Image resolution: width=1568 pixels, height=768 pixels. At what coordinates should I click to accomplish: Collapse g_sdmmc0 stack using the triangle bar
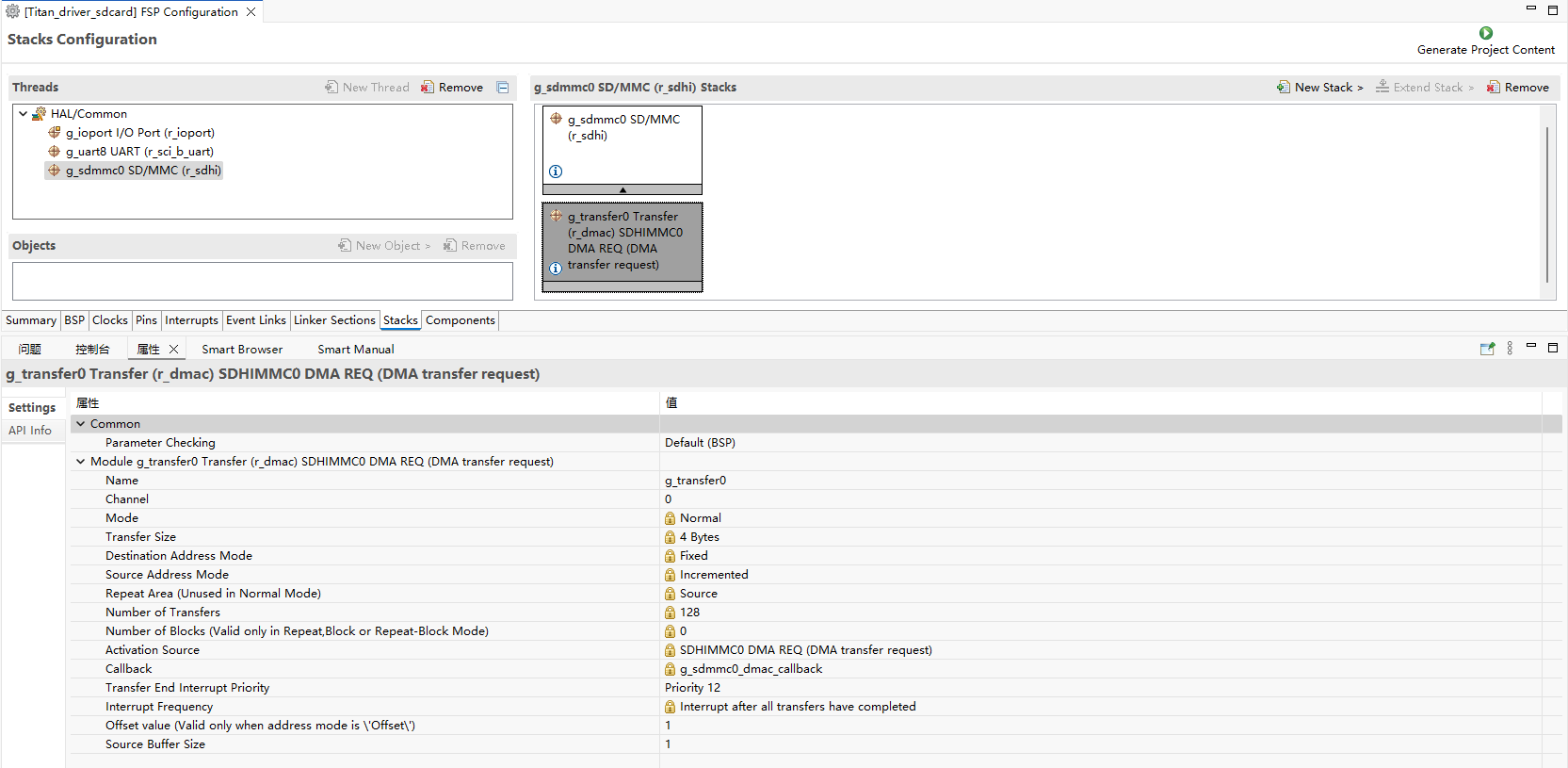click(x=622, y=189)
